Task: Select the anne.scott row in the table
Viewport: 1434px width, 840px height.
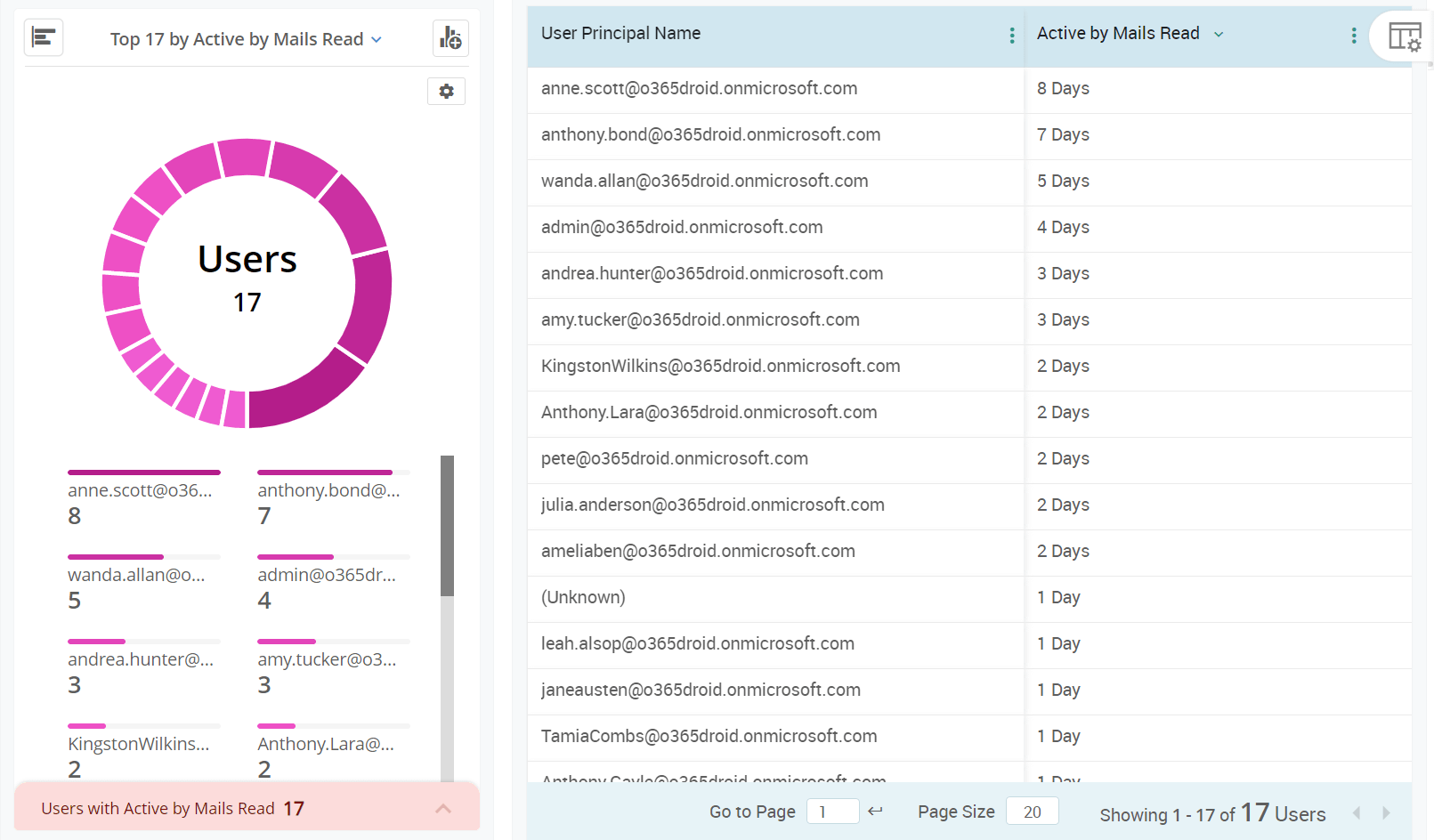Action: pos(699,89)
